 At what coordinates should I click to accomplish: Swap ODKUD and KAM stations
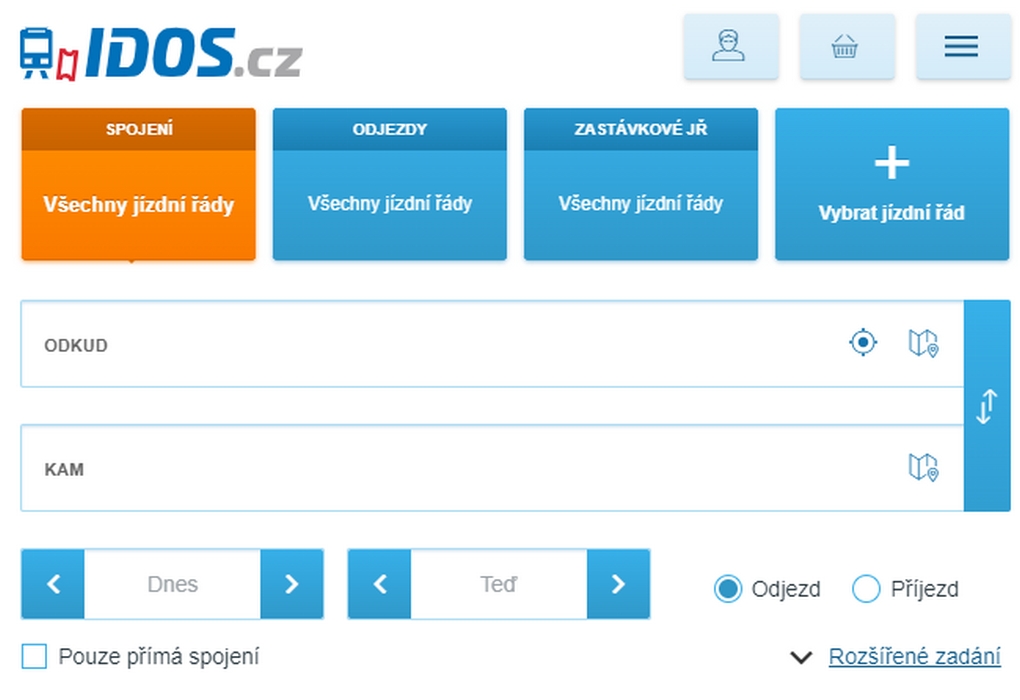pyautogui.click(x=986, y=406)
